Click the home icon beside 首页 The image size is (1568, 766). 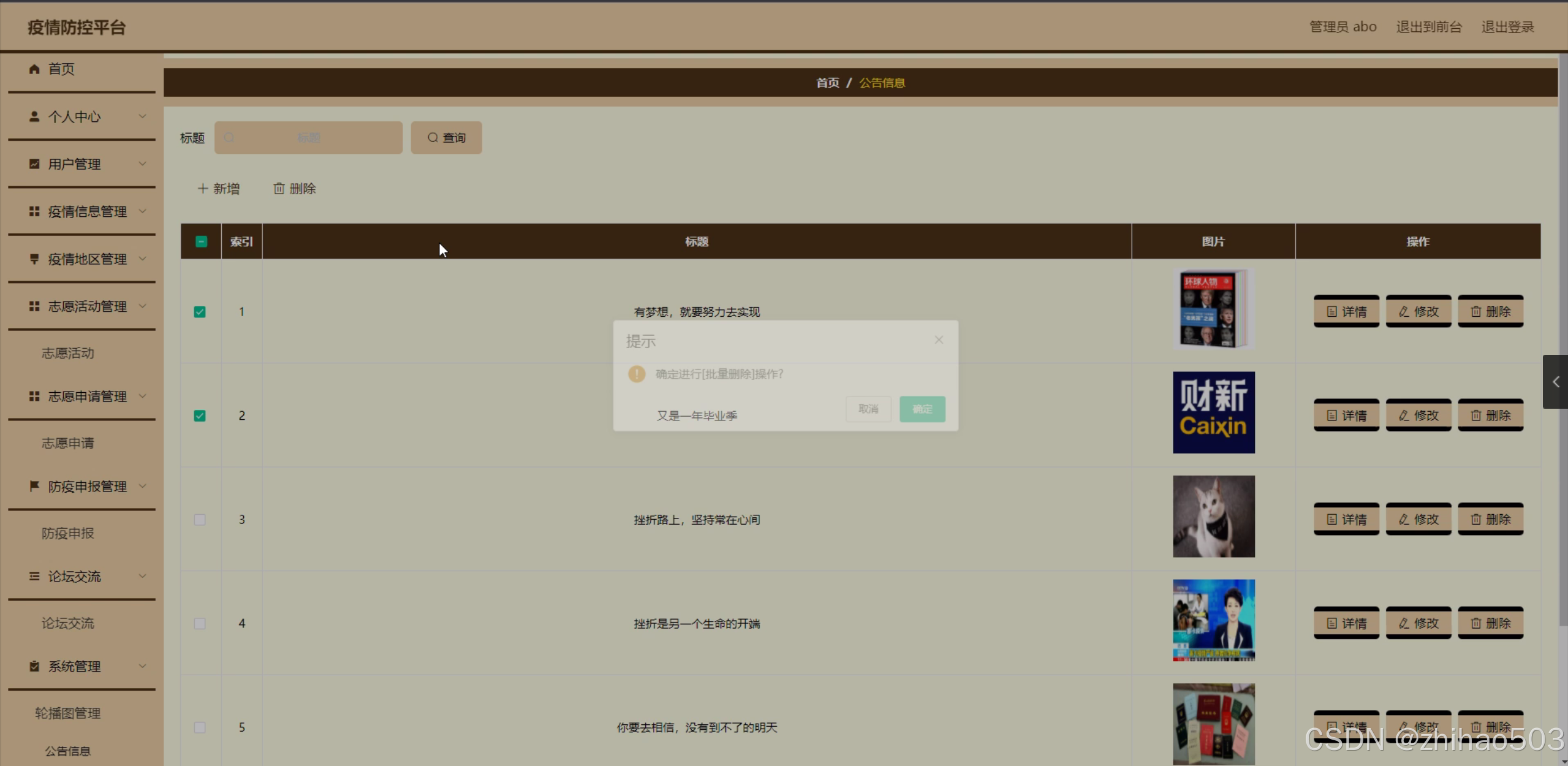34,69
